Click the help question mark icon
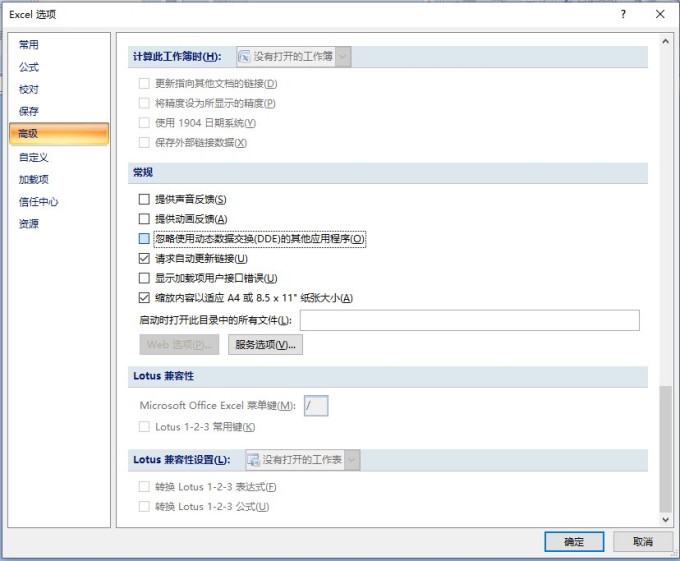 (623, 14)
